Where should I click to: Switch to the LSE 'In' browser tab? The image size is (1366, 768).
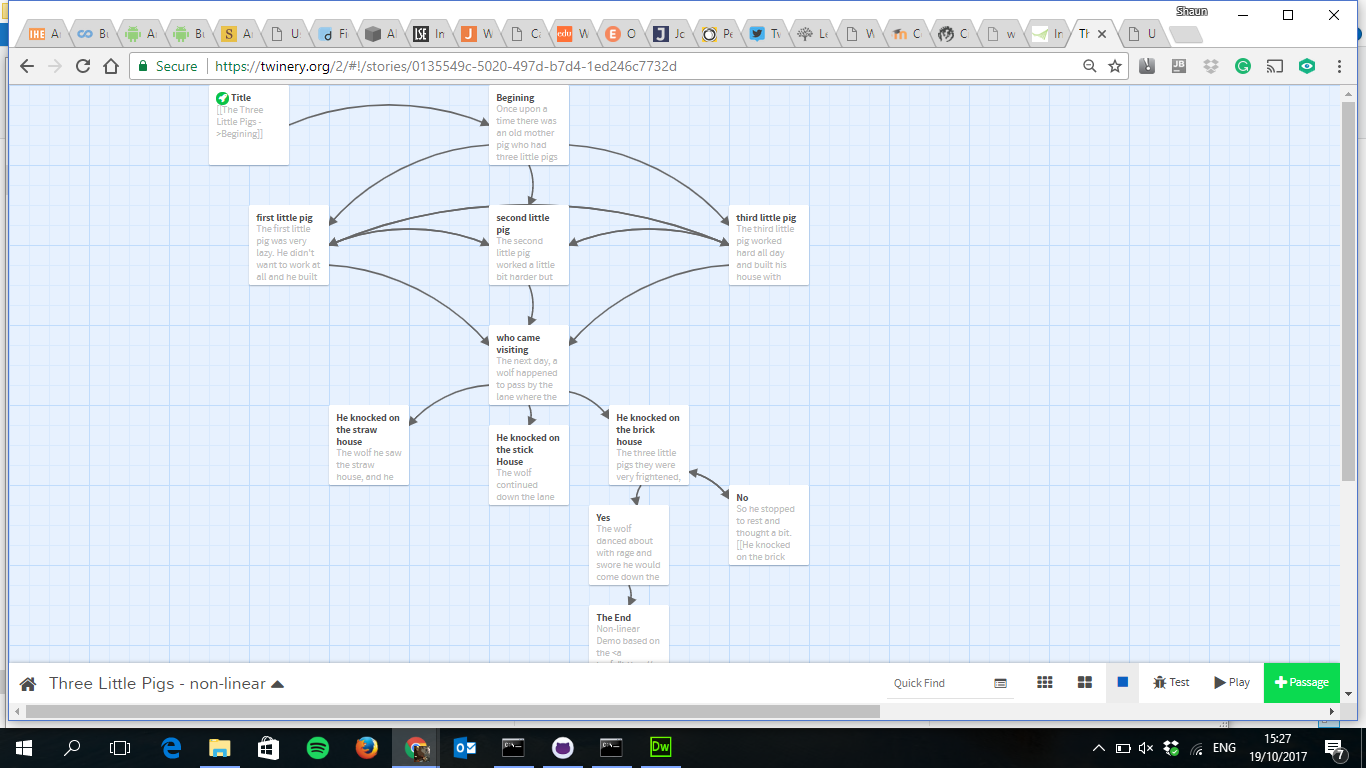tap(429, 34)
